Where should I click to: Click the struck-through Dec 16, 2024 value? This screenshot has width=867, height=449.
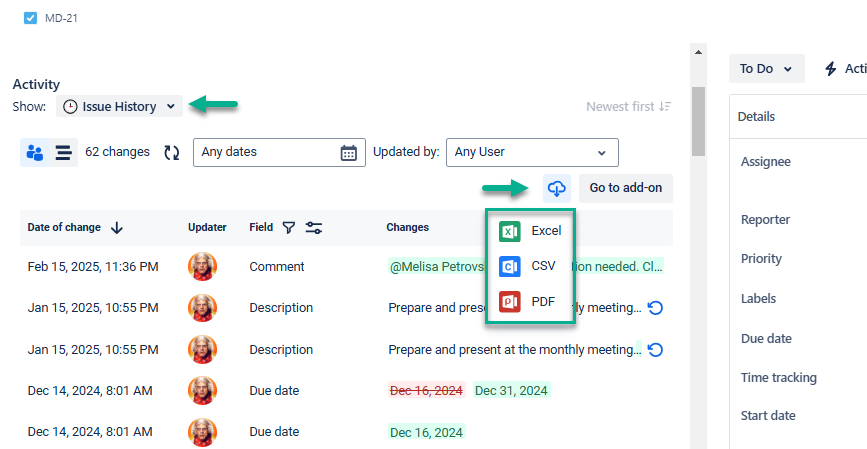(426, 390)
